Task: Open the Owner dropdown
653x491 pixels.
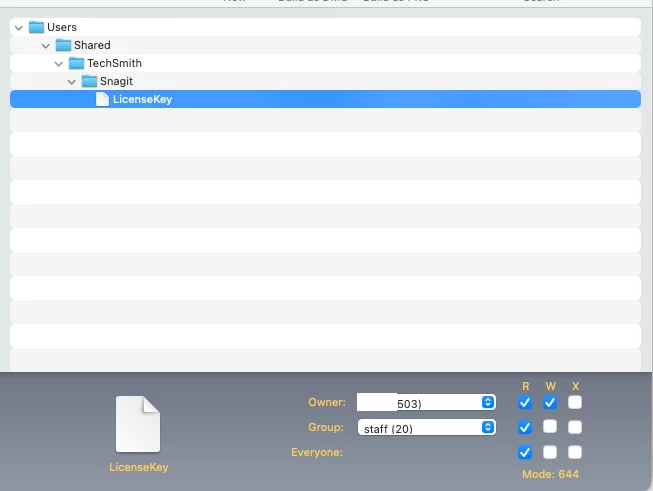Action: 426,402
